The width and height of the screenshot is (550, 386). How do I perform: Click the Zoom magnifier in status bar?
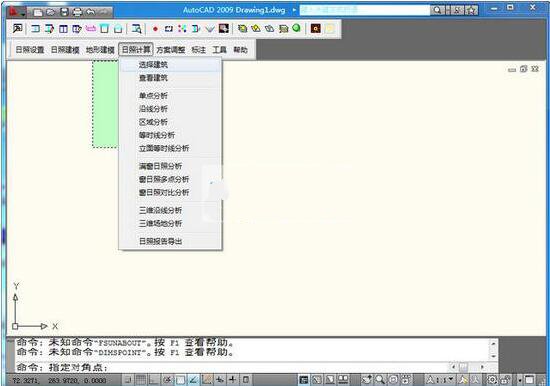point(380,380)
